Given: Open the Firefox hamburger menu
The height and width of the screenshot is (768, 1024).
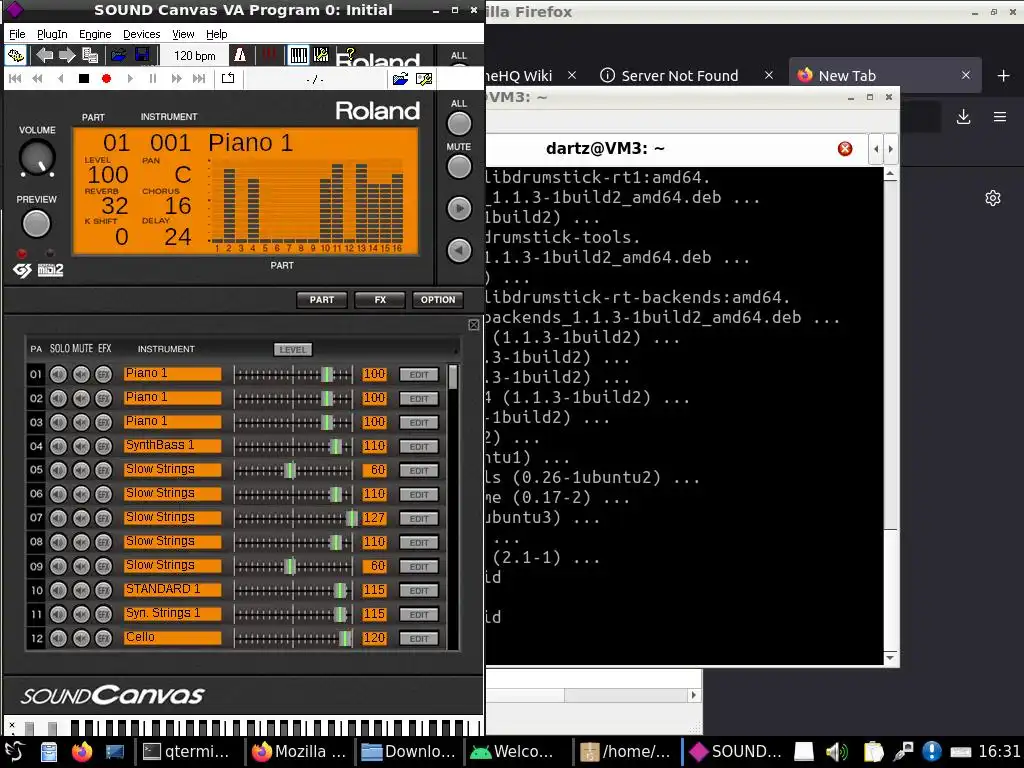Looking at the screenshot, I should (x=1000, y=117).
